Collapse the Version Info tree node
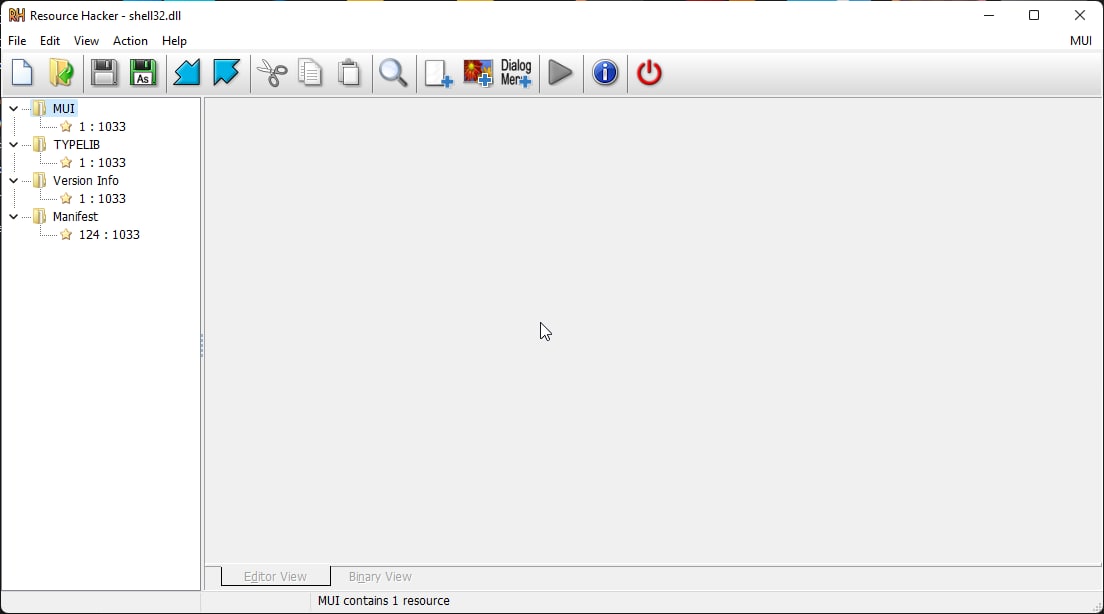This screenshot has height=614, width=1104. [x=13, y=180]
